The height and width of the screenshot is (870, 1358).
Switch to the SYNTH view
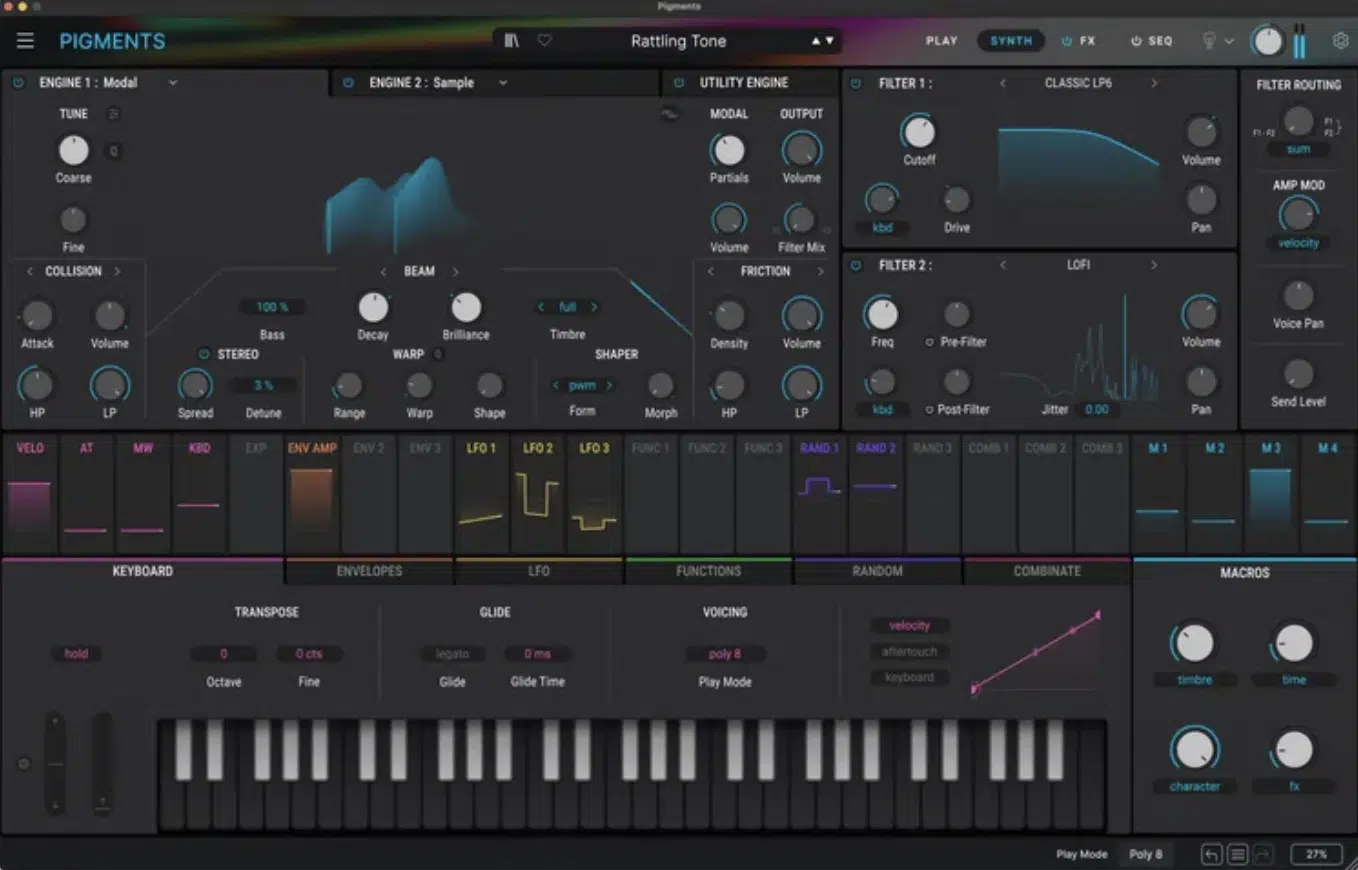[x=1010, y=41]
